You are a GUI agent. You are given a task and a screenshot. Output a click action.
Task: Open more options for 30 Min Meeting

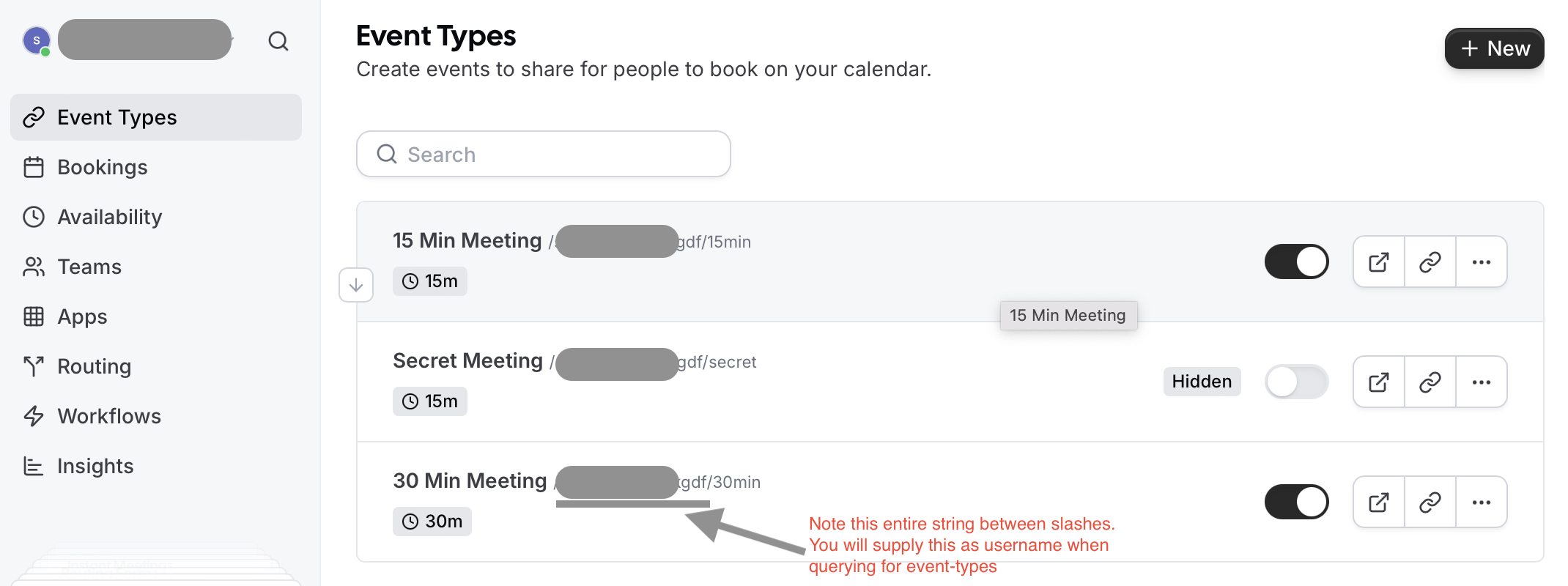[x=1482, y=502]
